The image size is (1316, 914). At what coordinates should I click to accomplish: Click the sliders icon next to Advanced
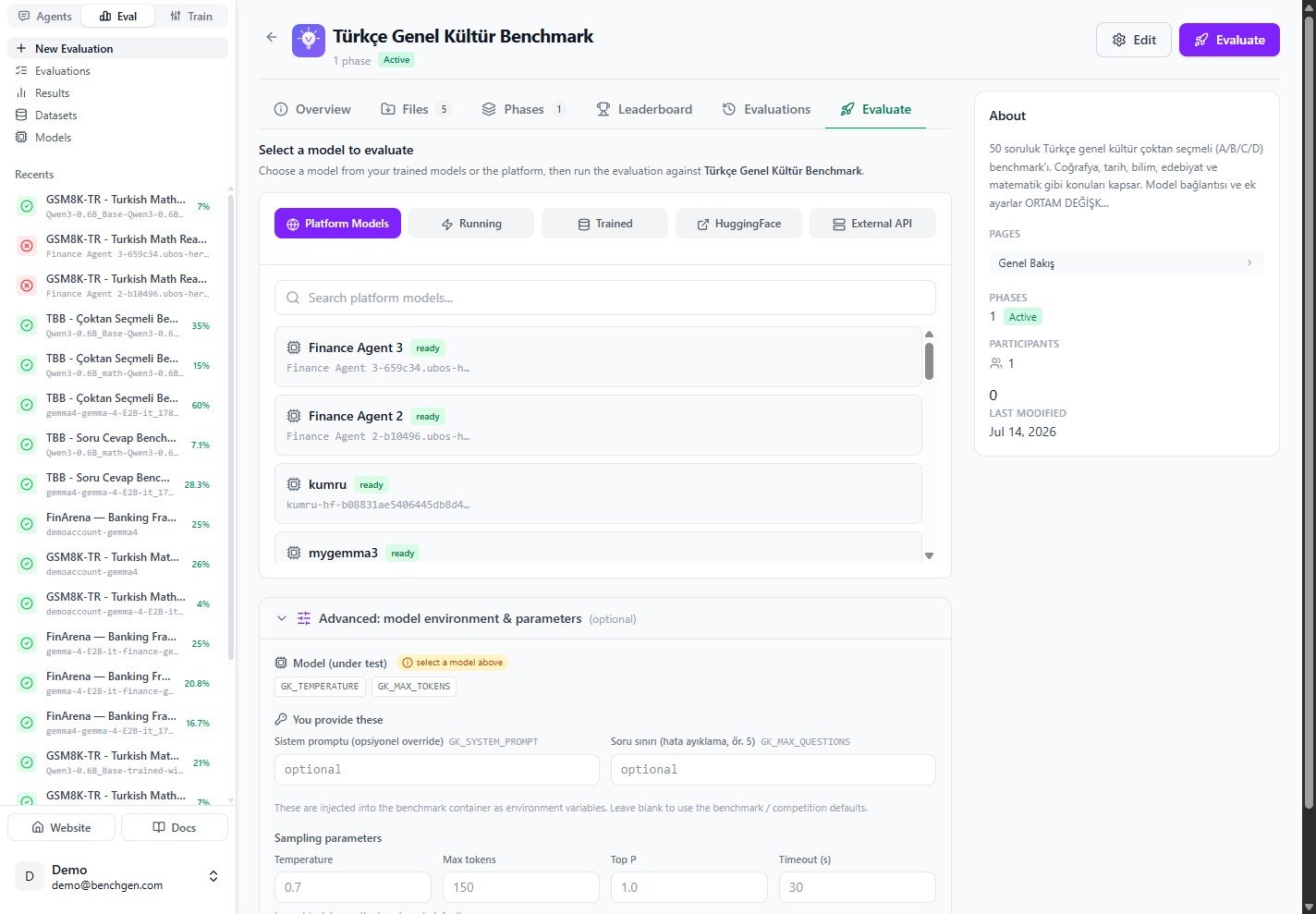pos(304,618)
